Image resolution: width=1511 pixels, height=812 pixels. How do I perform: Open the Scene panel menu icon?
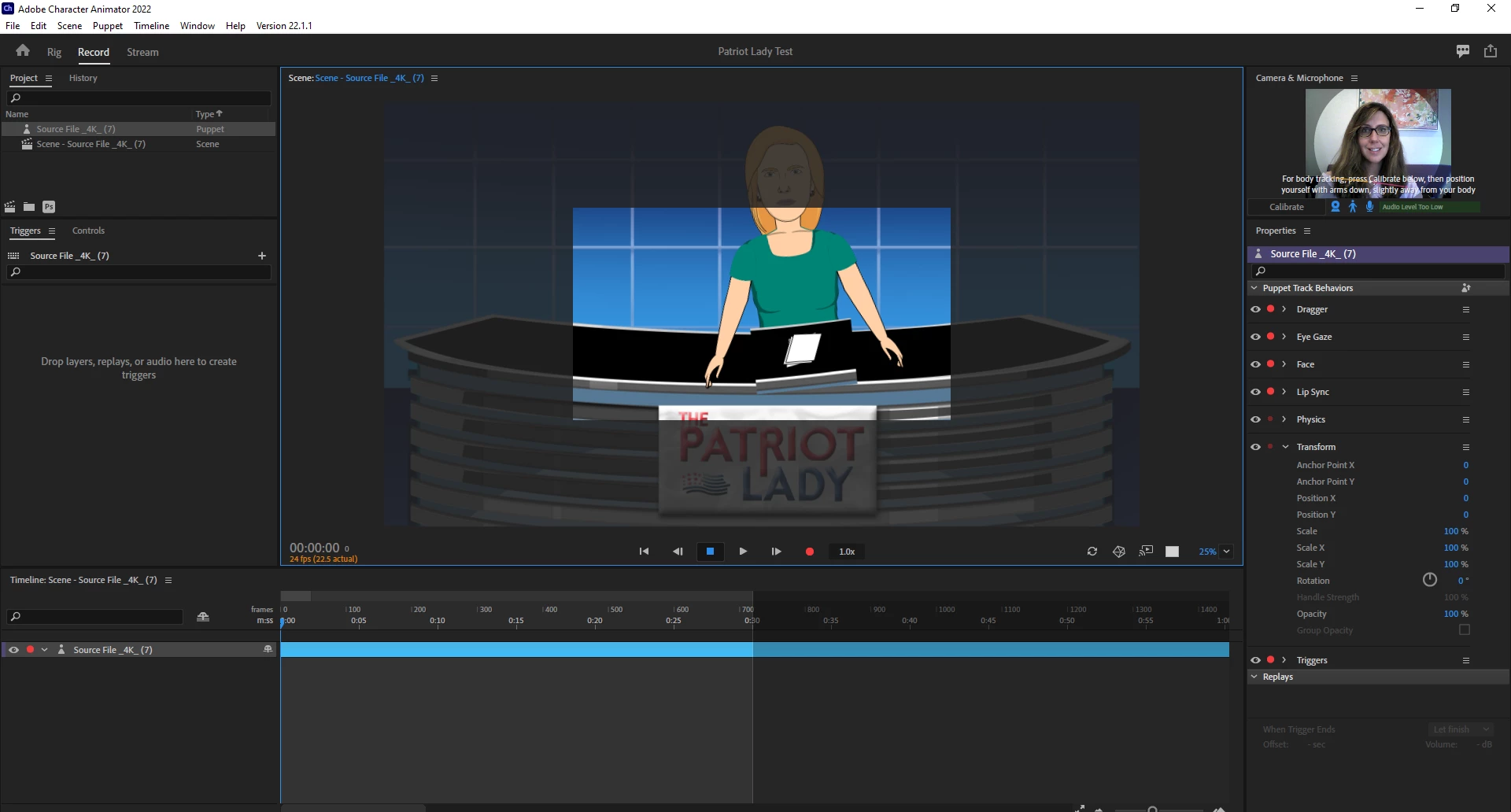434,78
